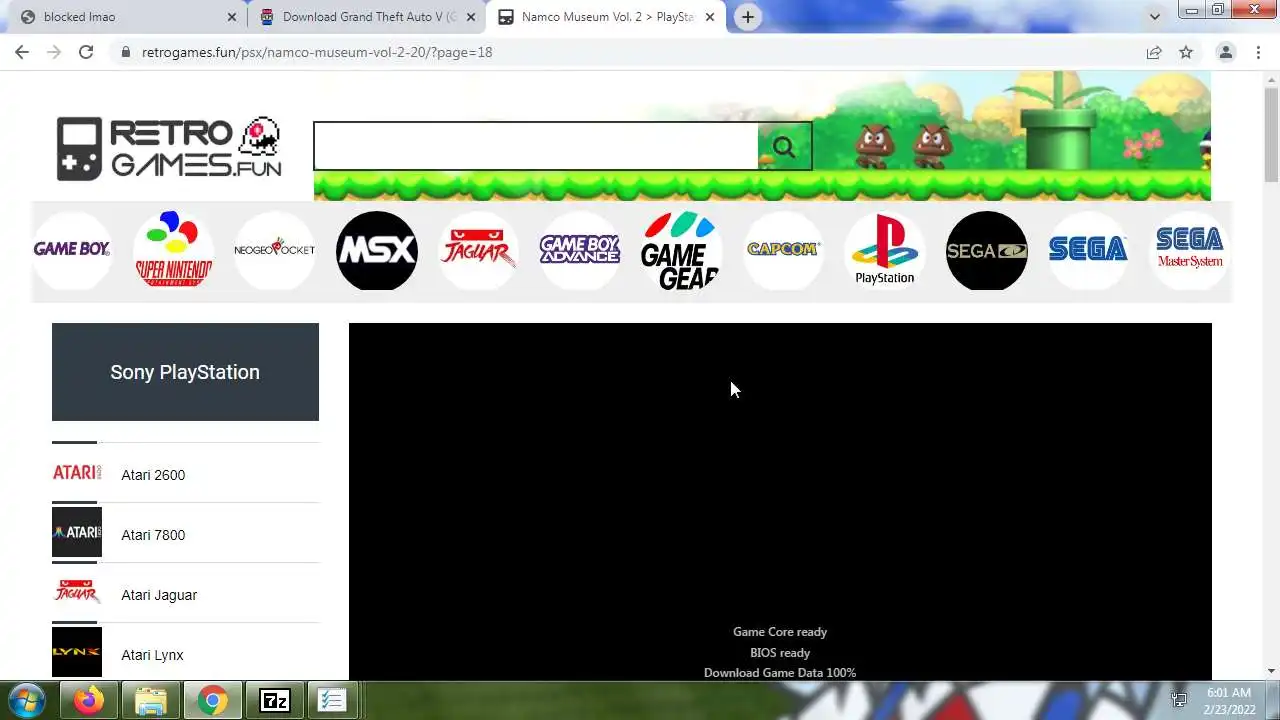Go to the RetroGames.fun home logo
The image size is (1280, 720).
point(169,148)
